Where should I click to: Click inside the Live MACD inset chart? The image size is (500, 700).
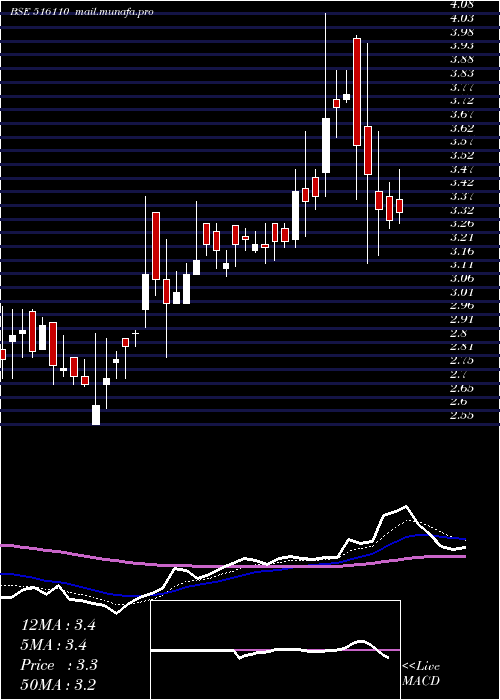click(275, 650)
